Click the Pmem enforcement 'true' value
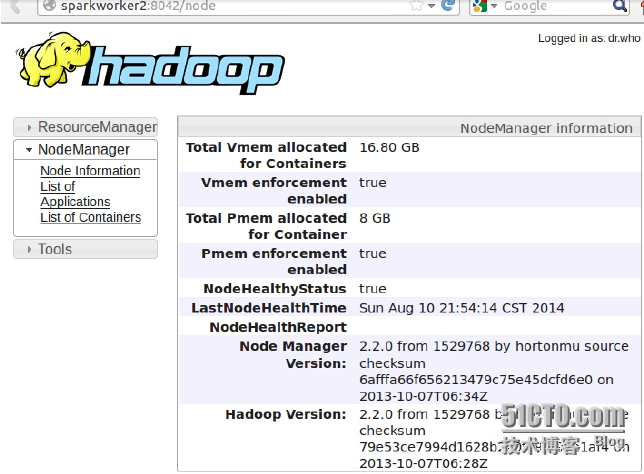This screenshot has width=644, height=474. coord(373,253)
